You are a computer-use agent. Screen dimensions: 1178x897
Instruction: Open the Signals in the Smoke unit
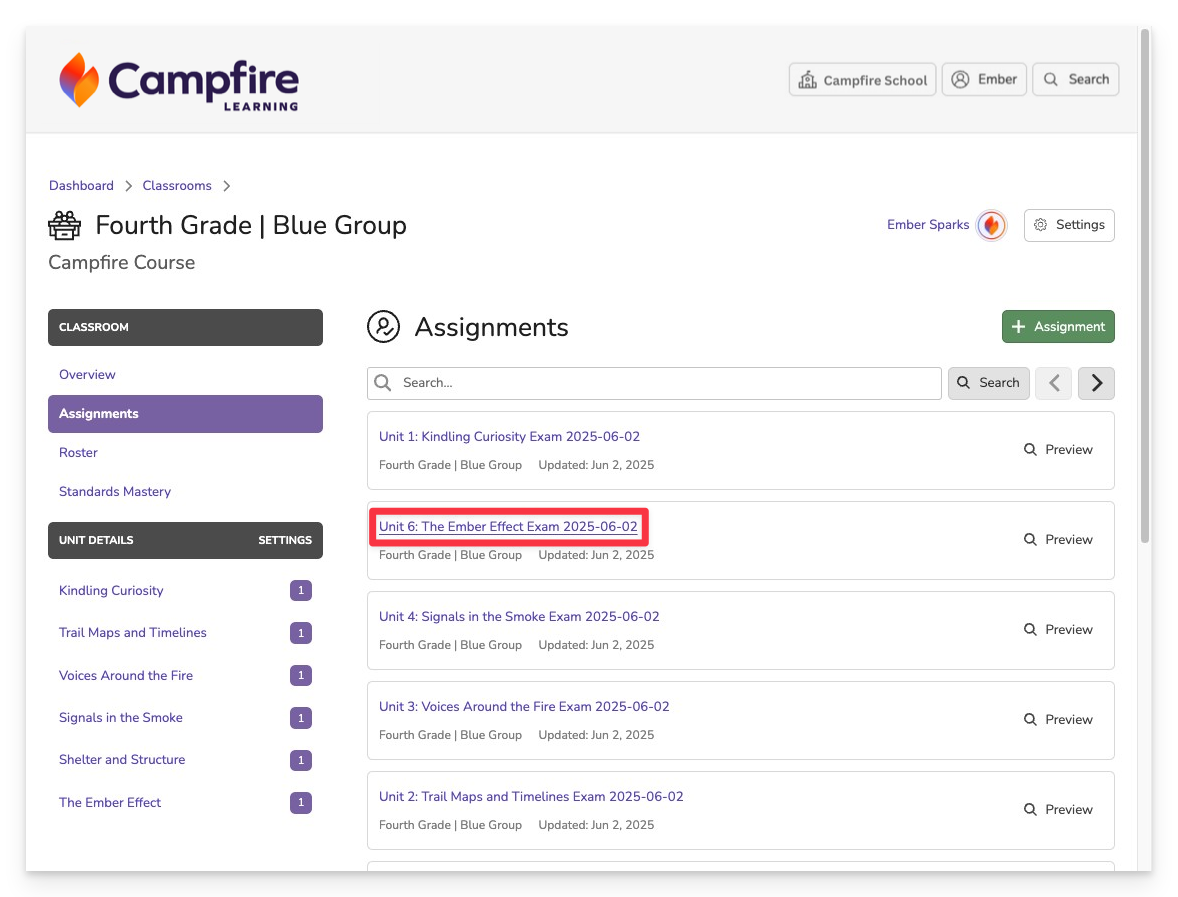(x=121, y=717)
